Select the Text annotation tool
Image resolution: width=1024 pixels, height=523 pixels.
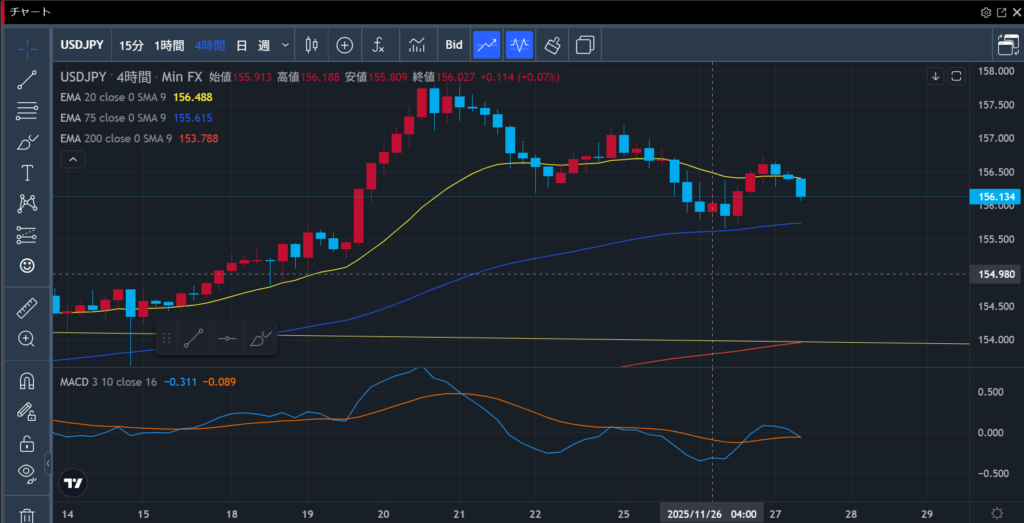[27, 173]
